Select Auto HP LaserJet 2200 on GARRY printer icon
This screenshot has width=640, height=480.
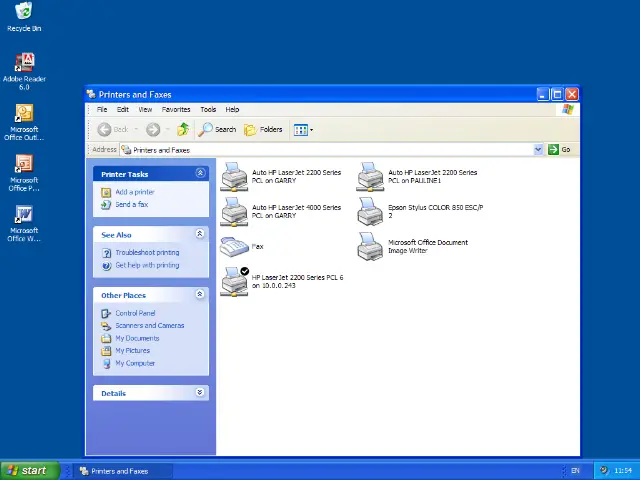coord(234,177)
